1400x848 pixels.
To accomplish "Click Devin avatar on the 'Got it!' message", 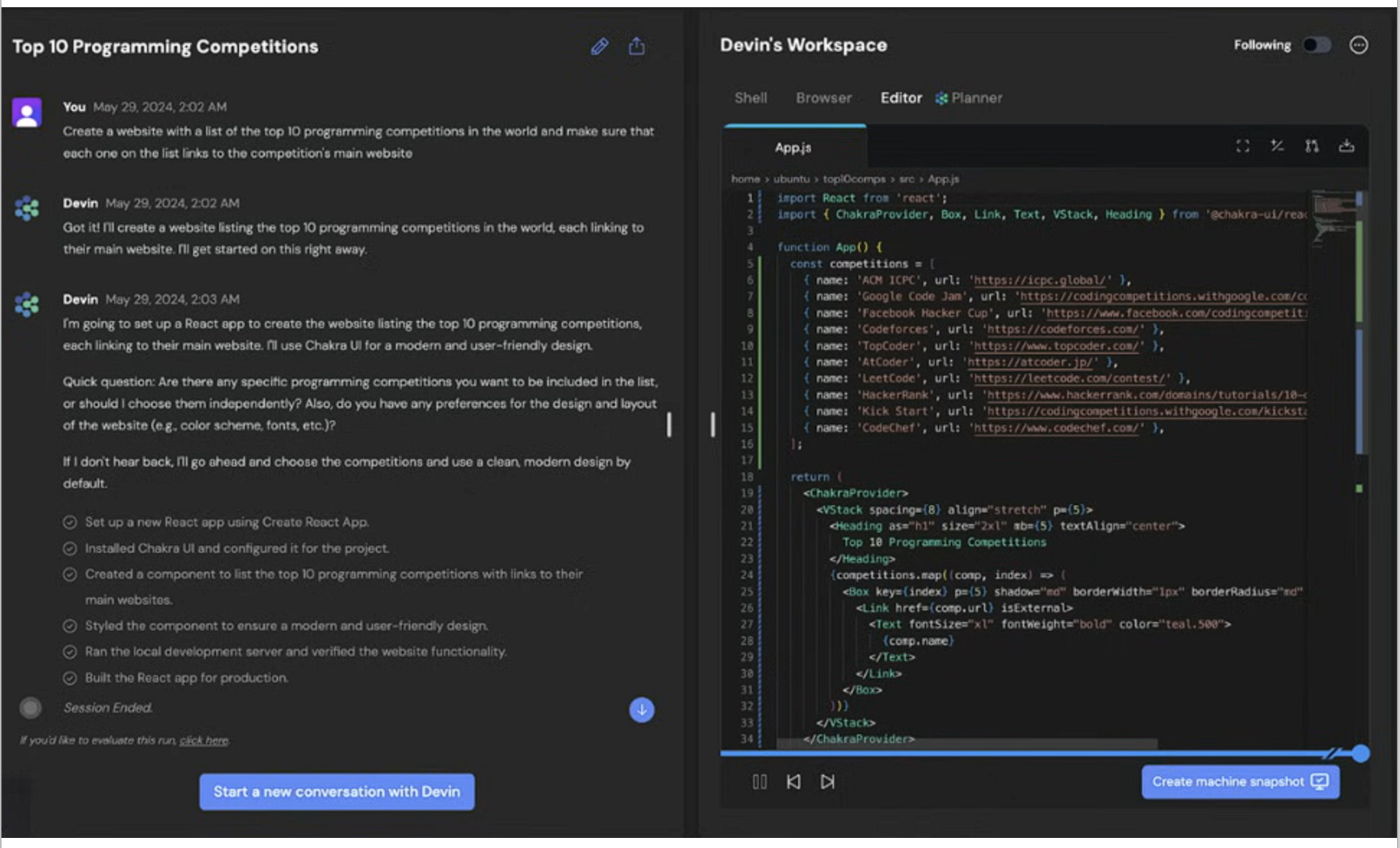I will [x=27, y=209].
